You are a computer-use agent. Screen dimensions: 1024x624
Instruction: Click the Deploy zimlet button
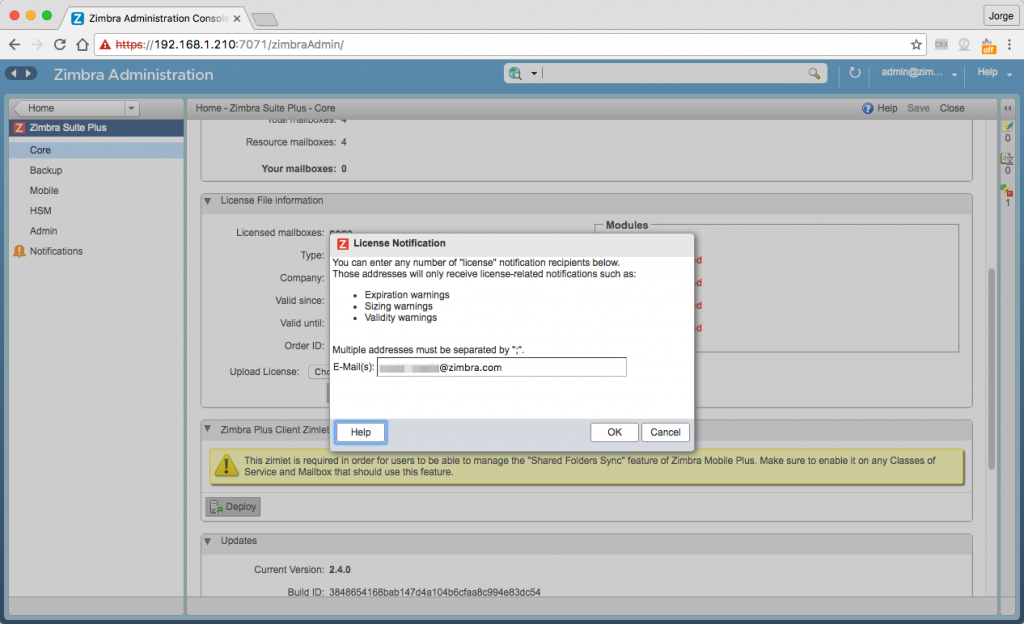pyautogui.click(x=233, y=507)
